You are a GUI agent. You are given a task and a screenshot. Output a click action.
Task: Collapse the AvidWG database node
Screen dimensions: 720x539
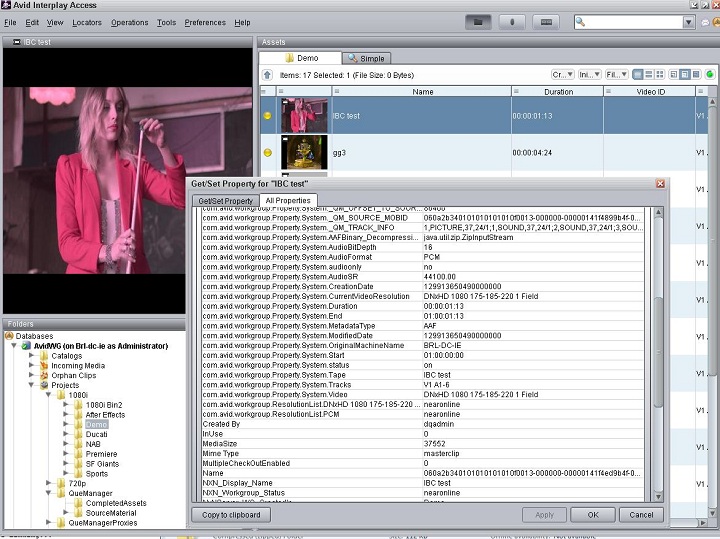[x=14, y=346]
